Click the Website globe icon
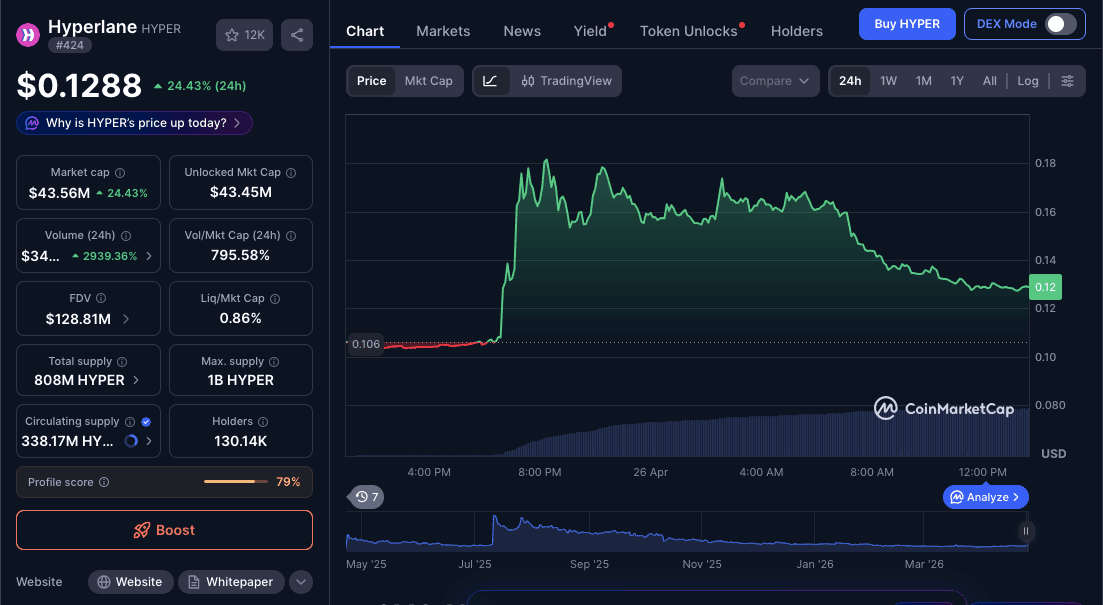1103x605 pixels. point(107,581)
